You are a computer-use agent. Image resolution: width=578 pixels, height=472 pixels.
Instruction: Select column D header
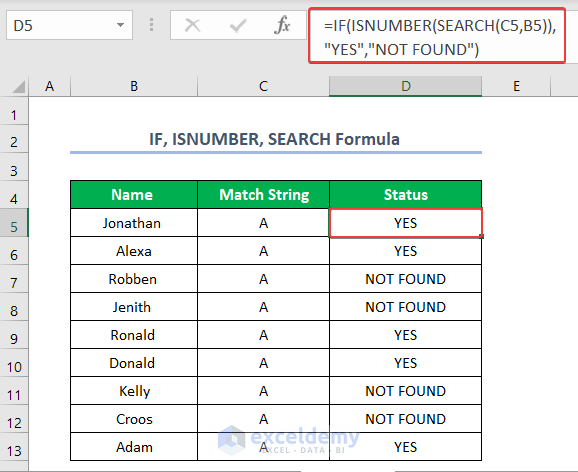[x=405, y=86]
